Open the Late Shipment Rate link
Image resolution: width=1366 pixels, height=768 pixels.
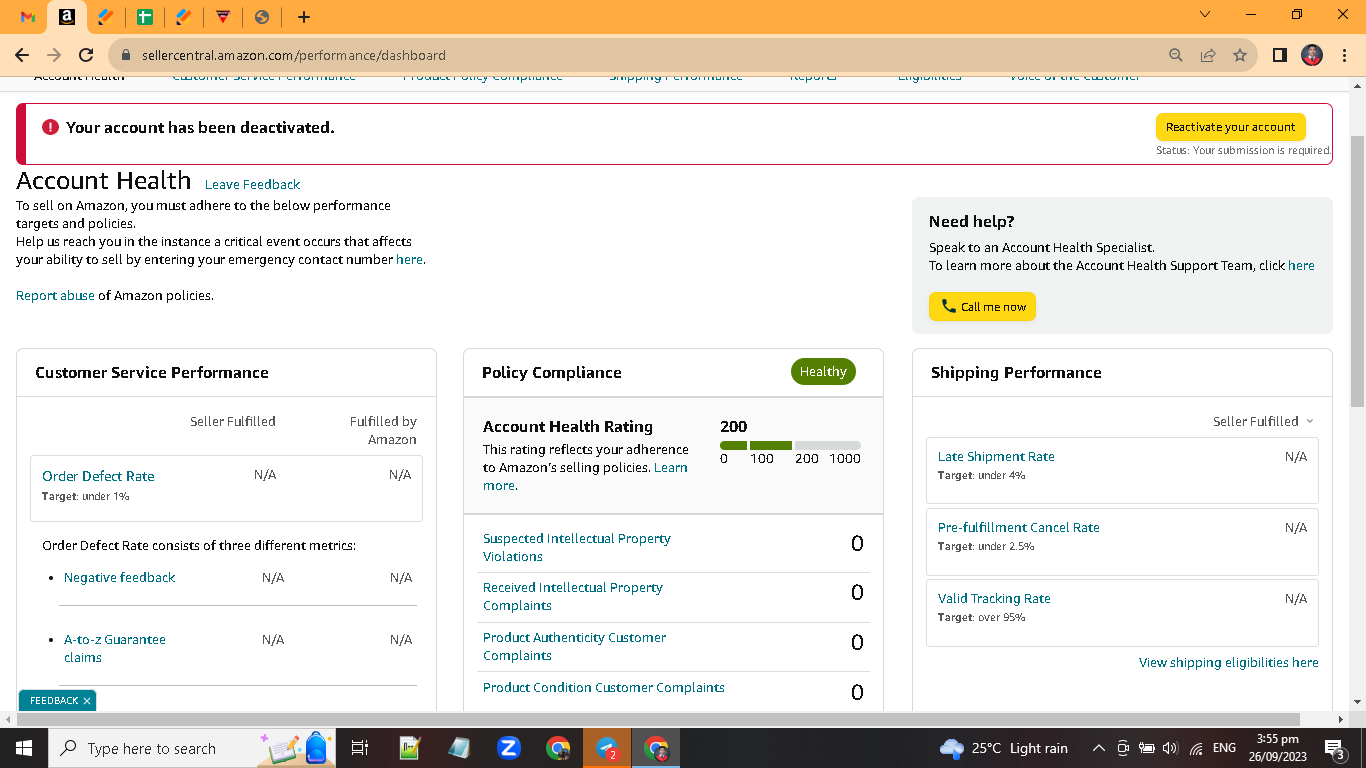click(x=996, y=456)
